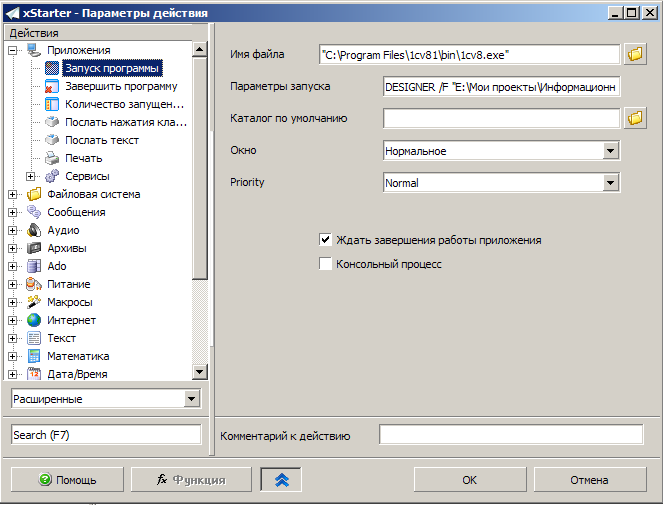663x505 pixels.
Task: Expand the Сообщения node
Action: point(13,212)
